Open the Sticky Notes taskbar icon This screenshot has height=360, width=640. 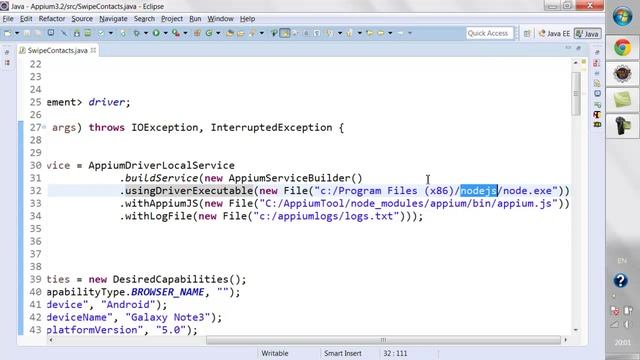[622, 100]
